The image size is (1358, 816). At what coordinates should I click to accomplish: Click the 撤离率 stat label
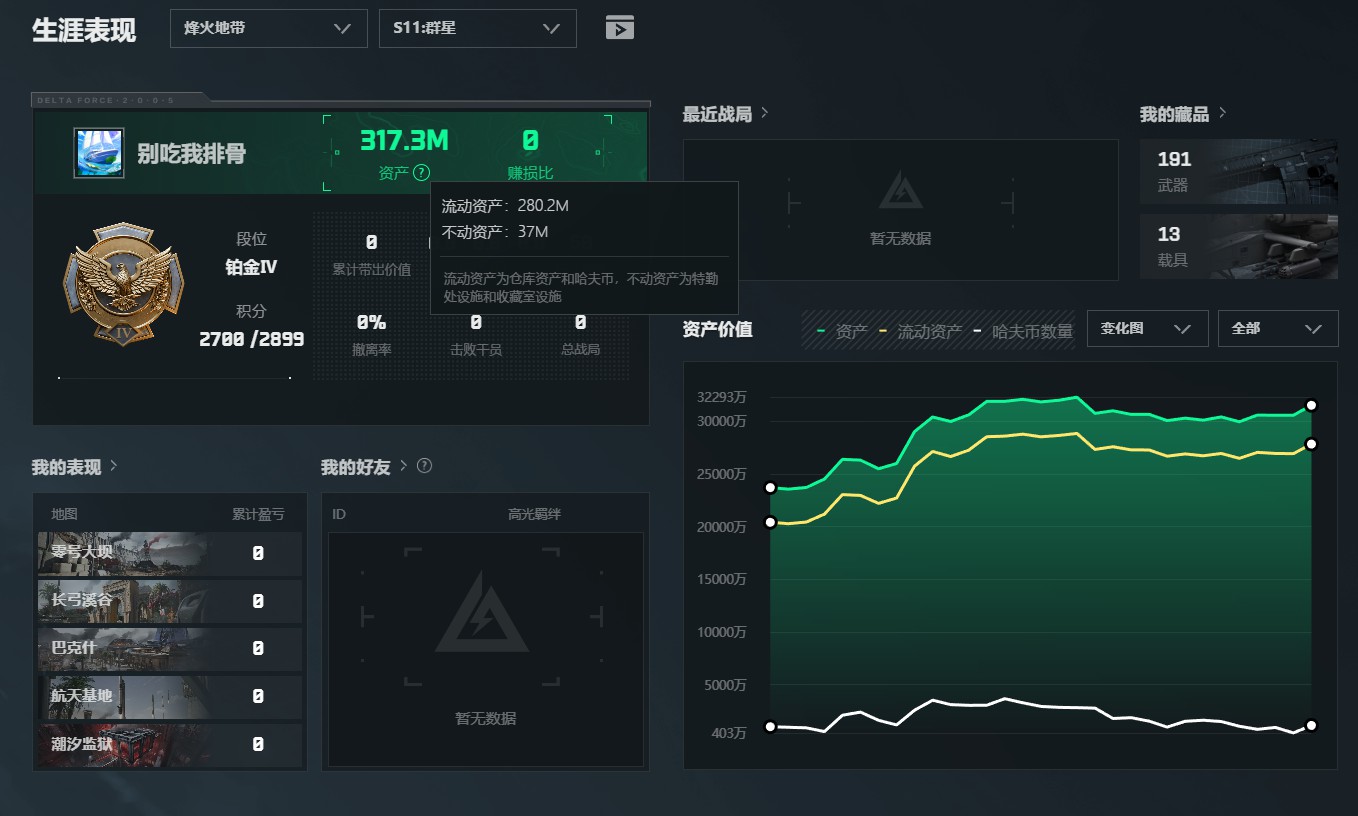372,350
